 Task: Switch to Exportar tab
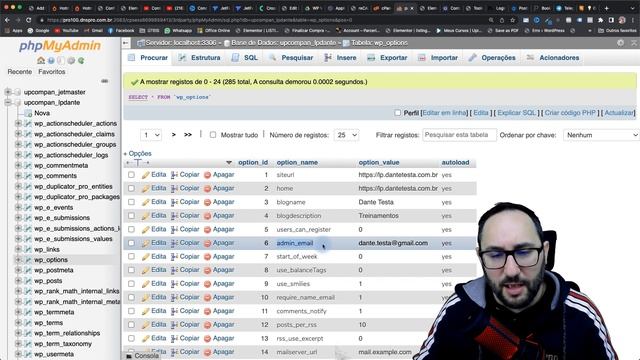(387, 58)
